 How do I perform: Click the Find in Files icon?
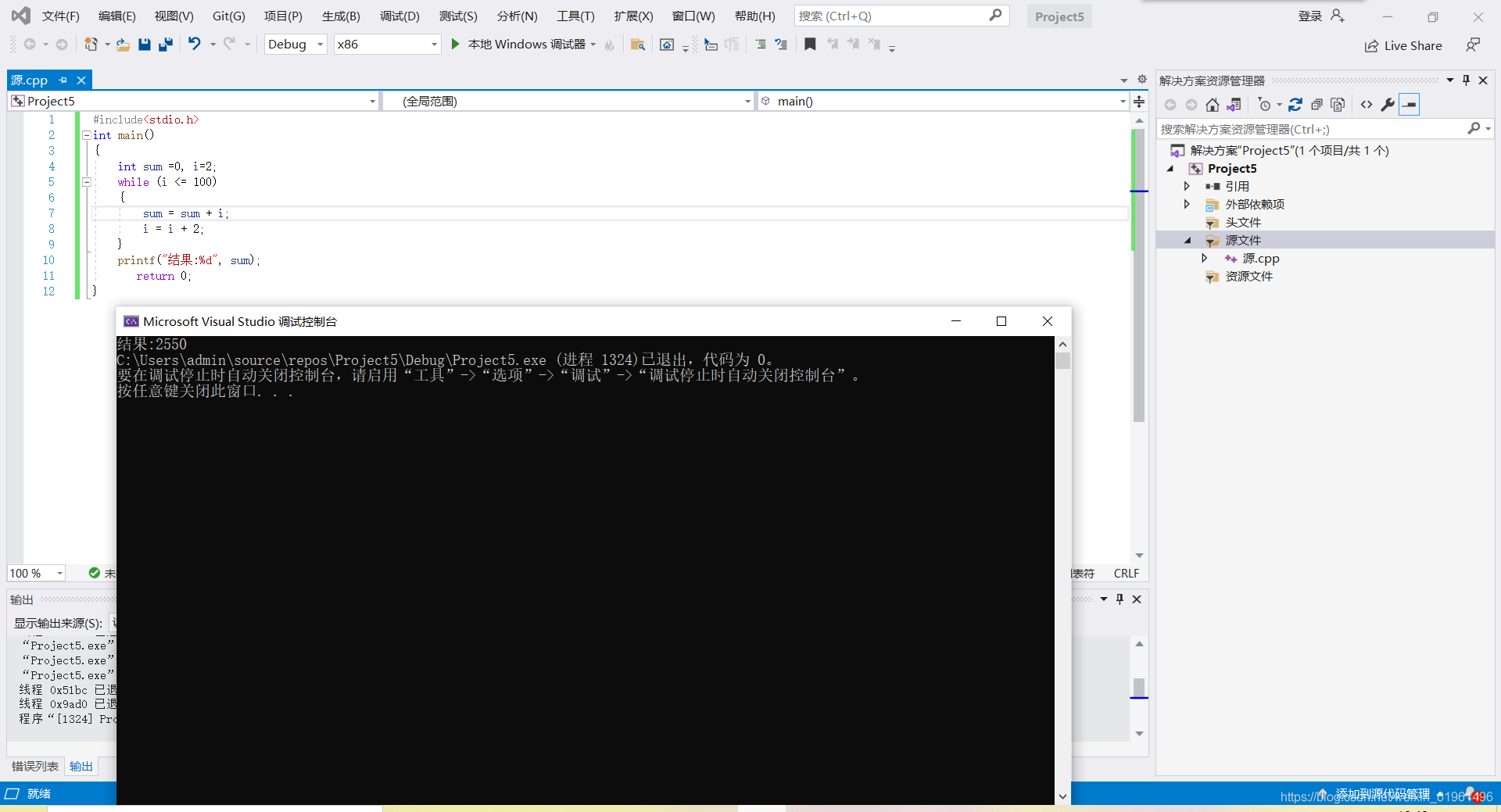(638, 45)
